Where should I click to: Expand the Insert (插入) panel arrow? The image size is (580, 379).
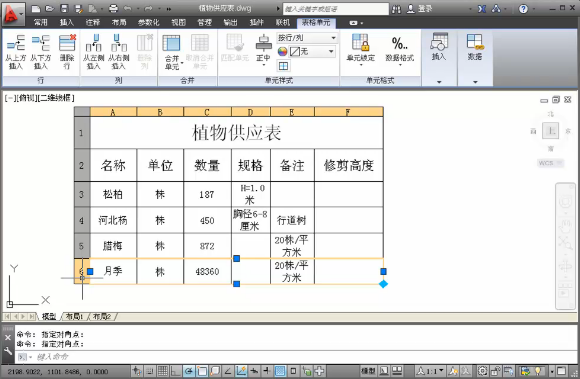point(439,82)
